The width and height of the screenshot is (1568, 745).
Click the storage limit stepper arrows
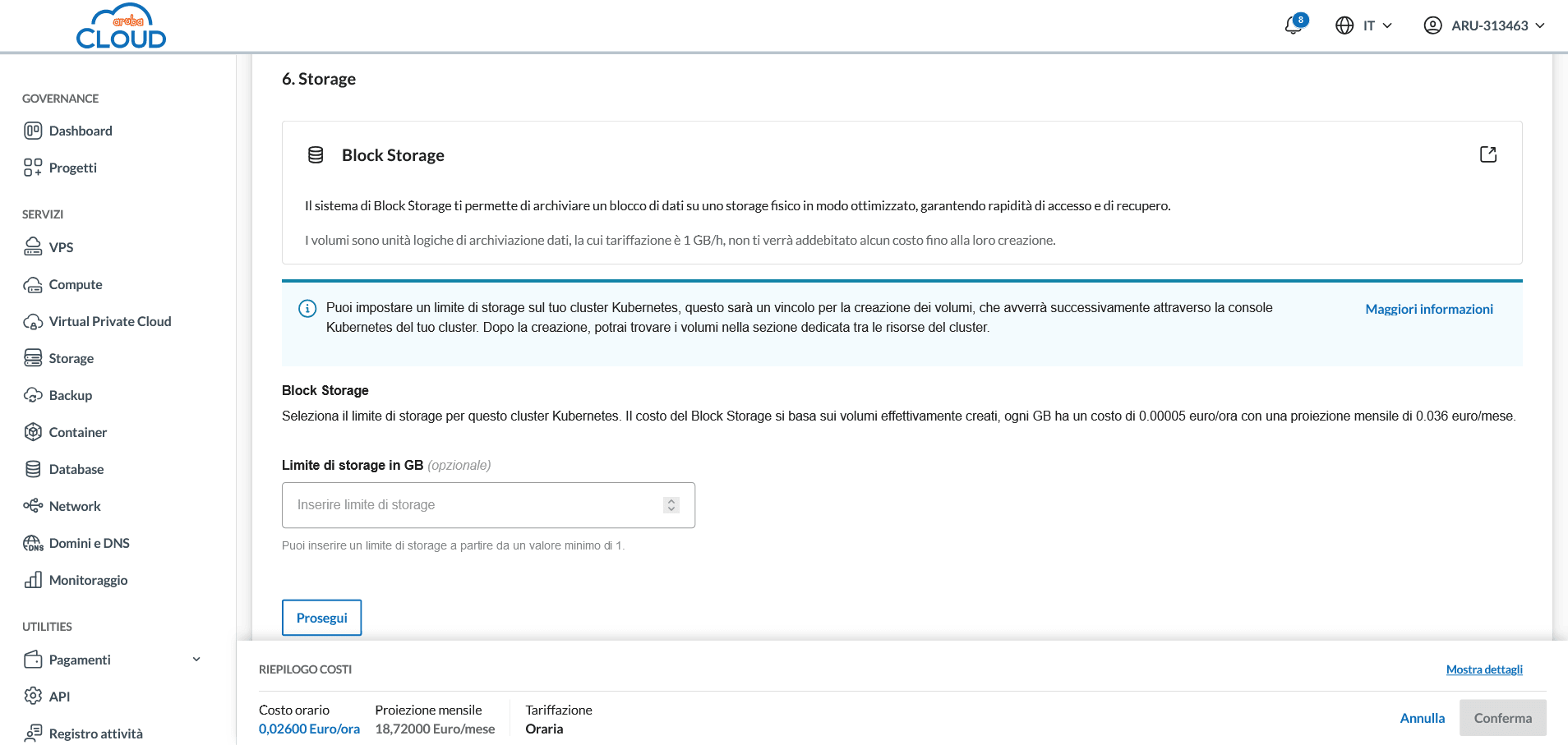[x=671, y=505]
